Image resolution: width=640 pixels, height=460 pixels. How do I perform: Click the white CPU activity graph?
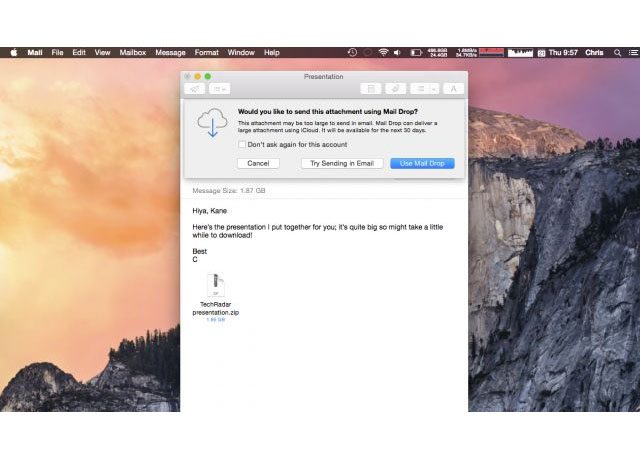tap(520, 52)
